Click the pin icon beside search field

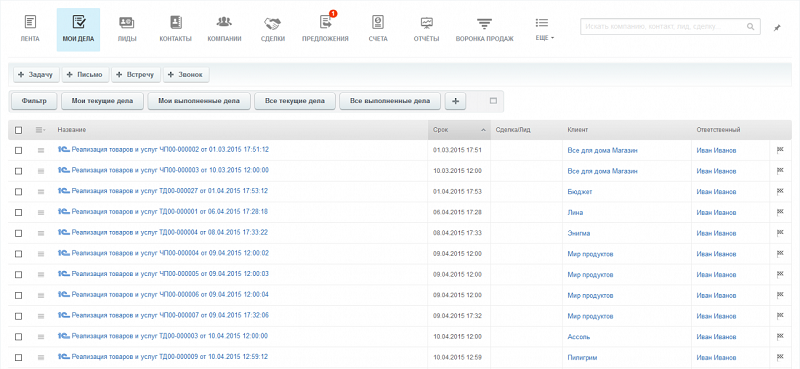[x=777, y=28]
